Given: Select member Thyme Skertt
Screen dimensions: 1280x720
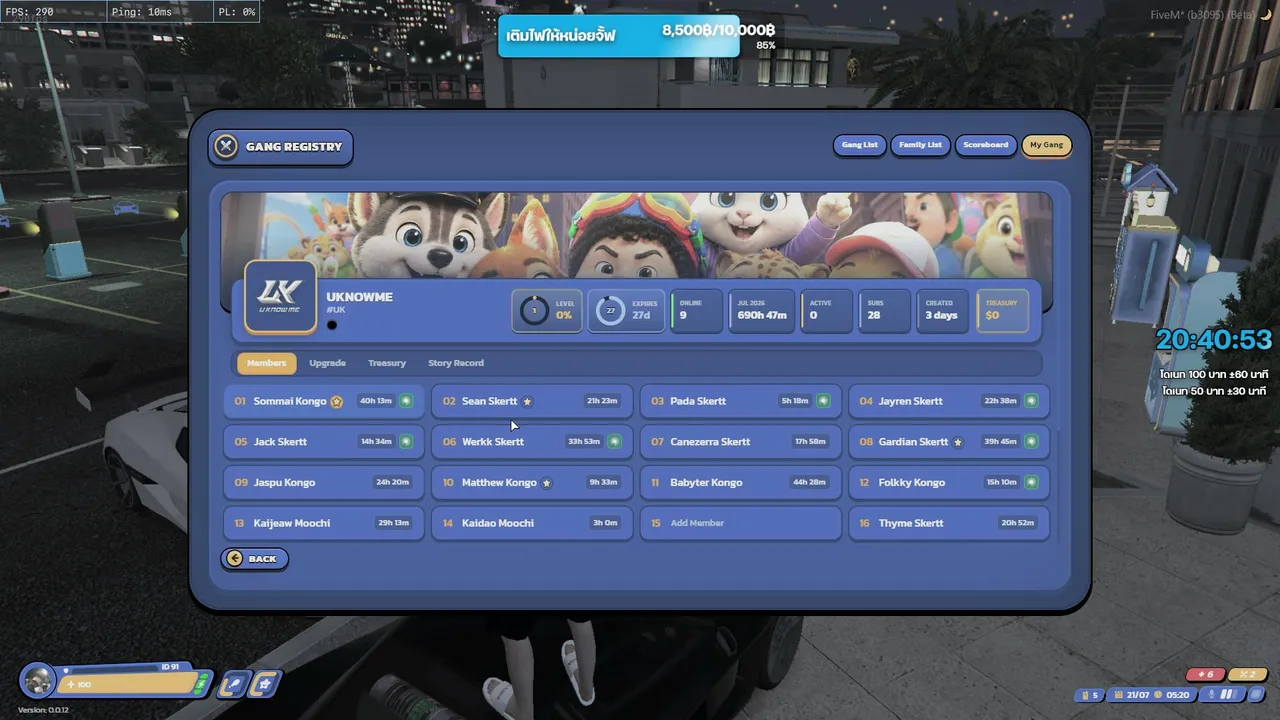Looking at the screenshot, I should point(949,523).
